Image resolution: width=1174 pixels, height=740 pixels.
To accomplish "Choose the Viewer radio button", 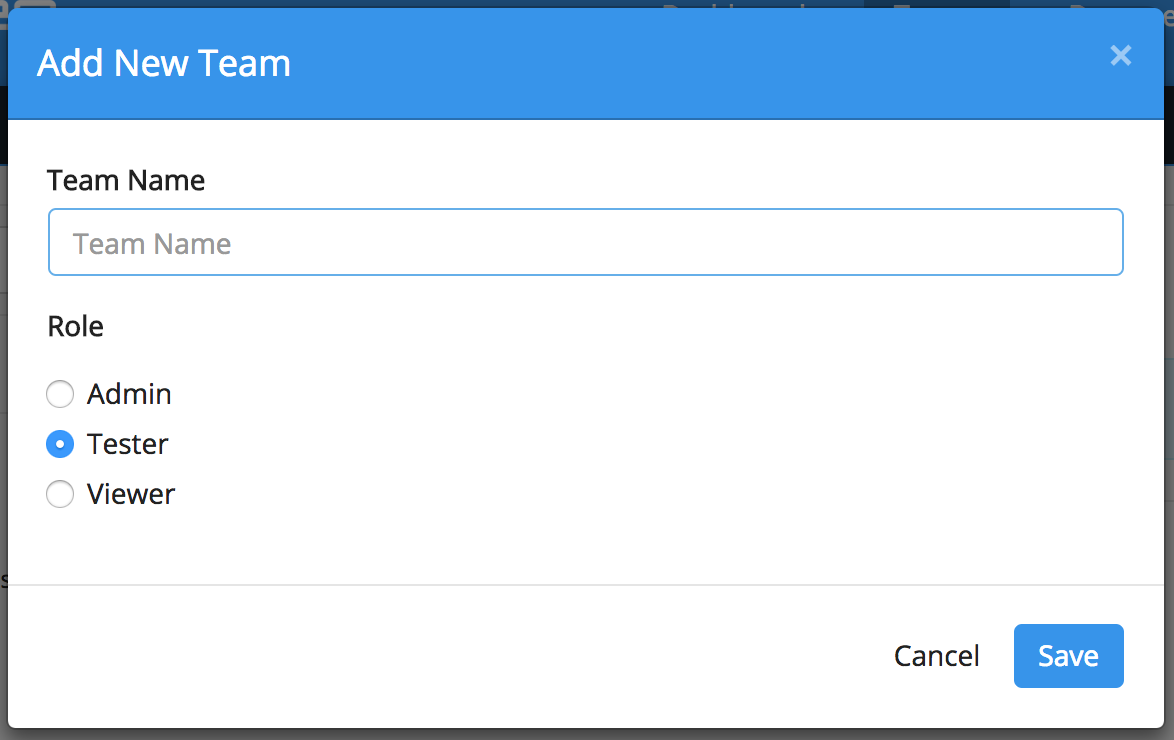I will (60, 494).
